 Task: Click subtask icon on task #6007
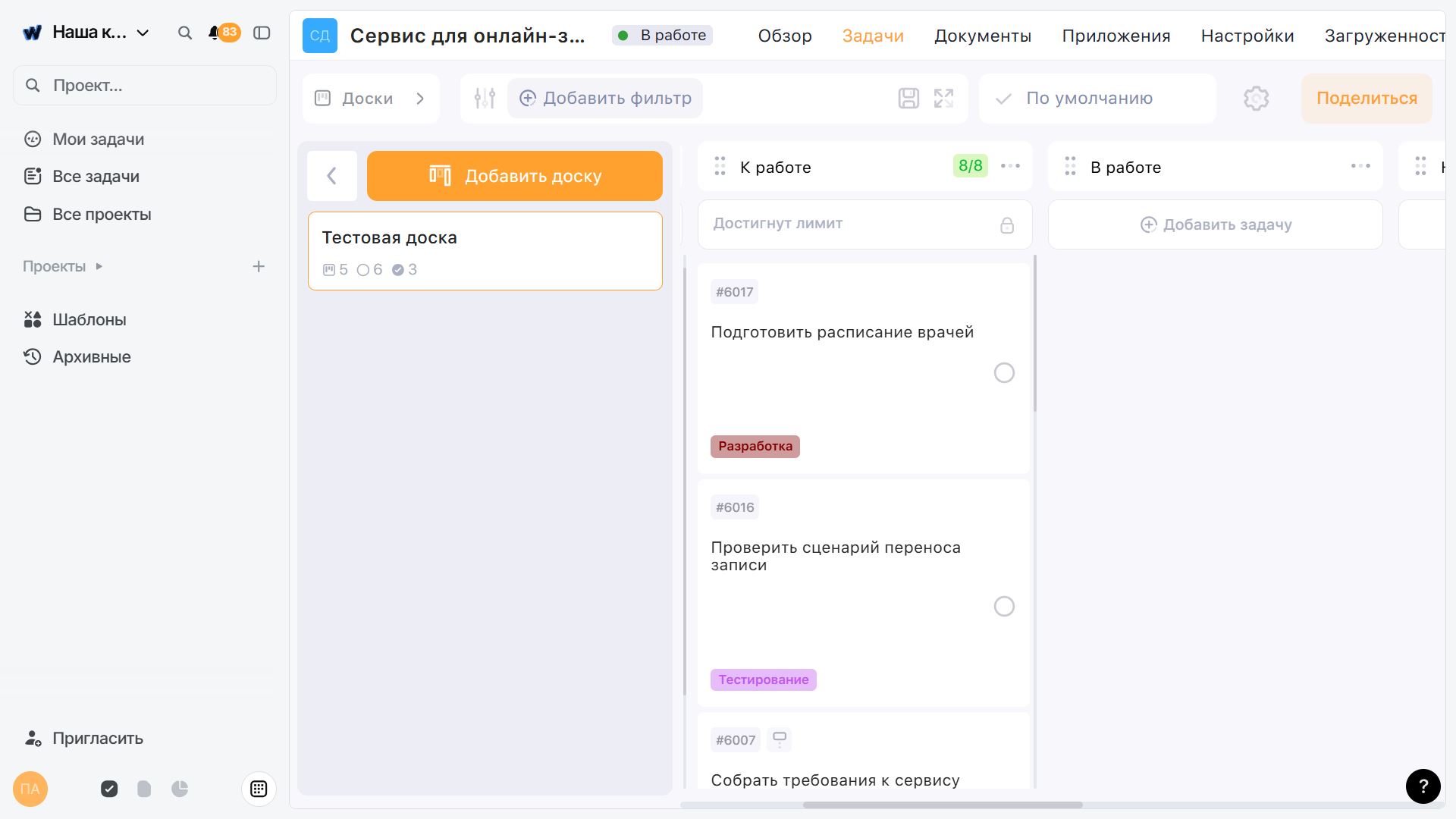coord(779,739)
